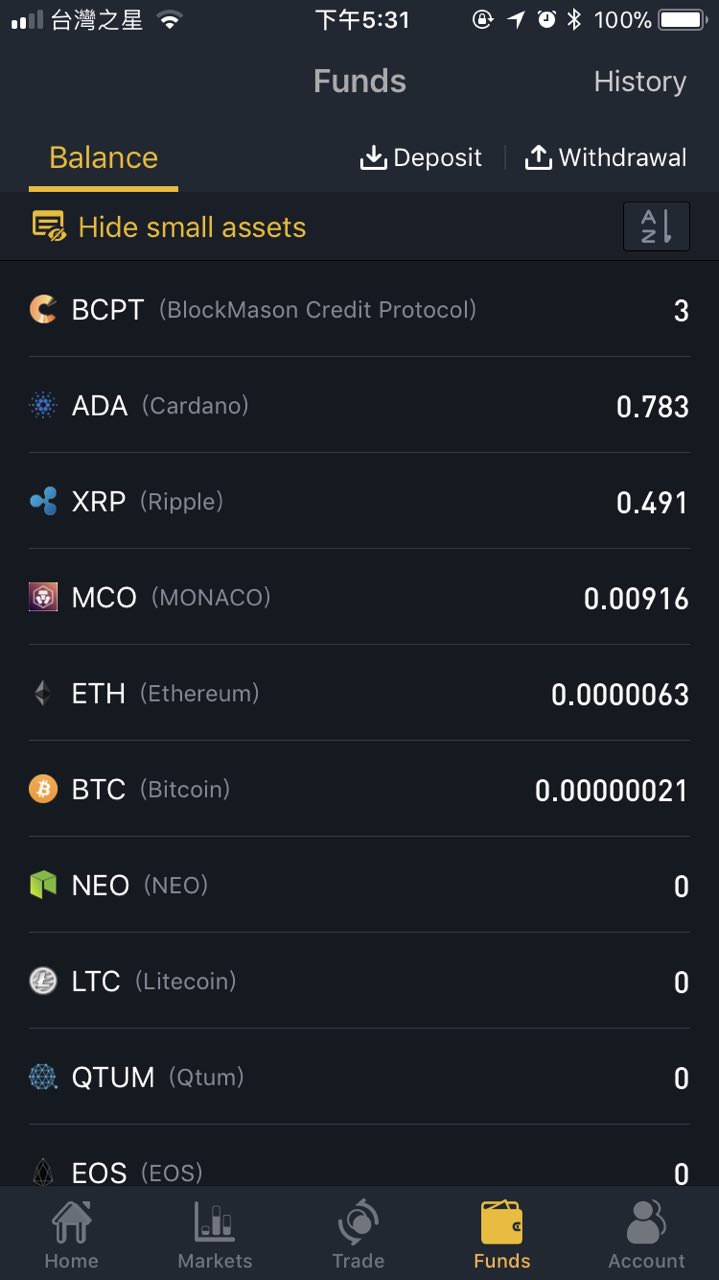Open the Markets chart icon

click(215, 1223)
